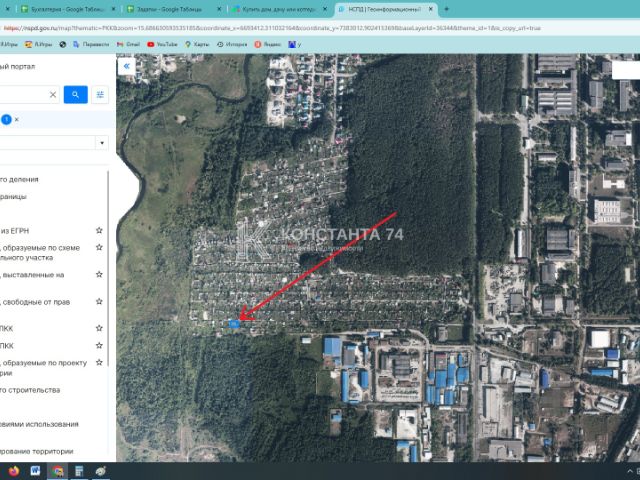Image resolution: width=640 pixels, height=480 pixels.
Task: Open the 'Яндекс' bookmark
Action: 268,44
